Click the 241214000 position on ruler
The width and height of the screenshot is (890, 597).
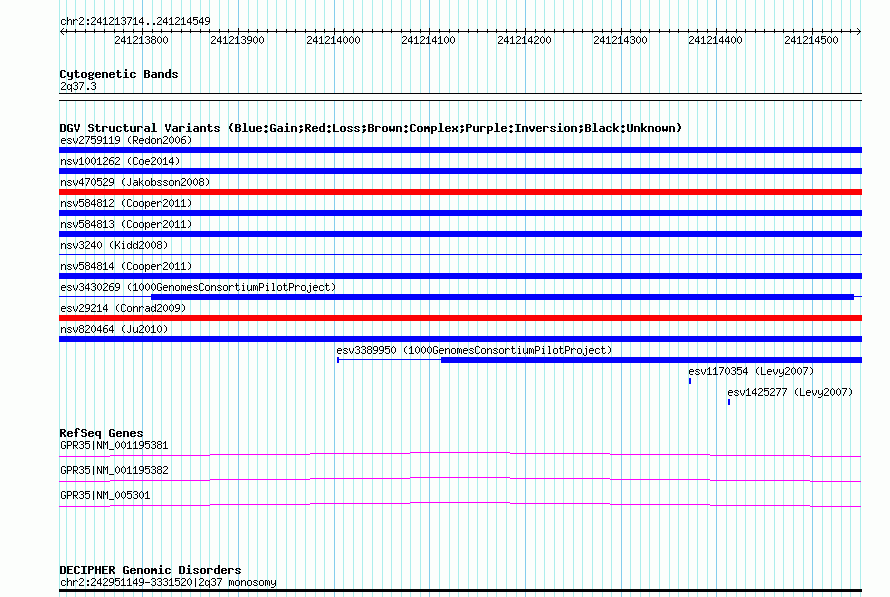point(333,40)
